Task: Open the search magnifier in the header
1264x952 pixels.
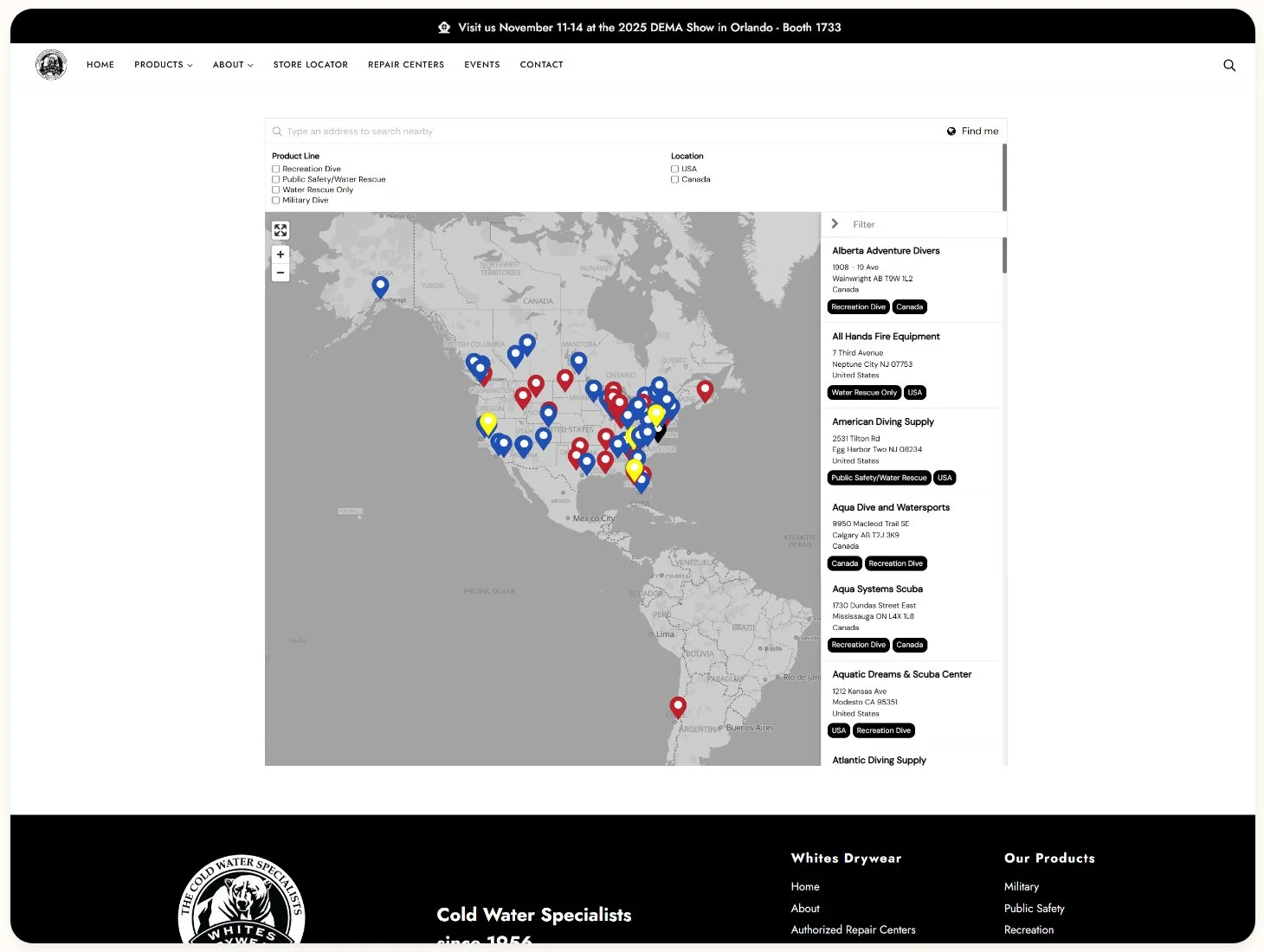Action: (x=1229, y=65)
